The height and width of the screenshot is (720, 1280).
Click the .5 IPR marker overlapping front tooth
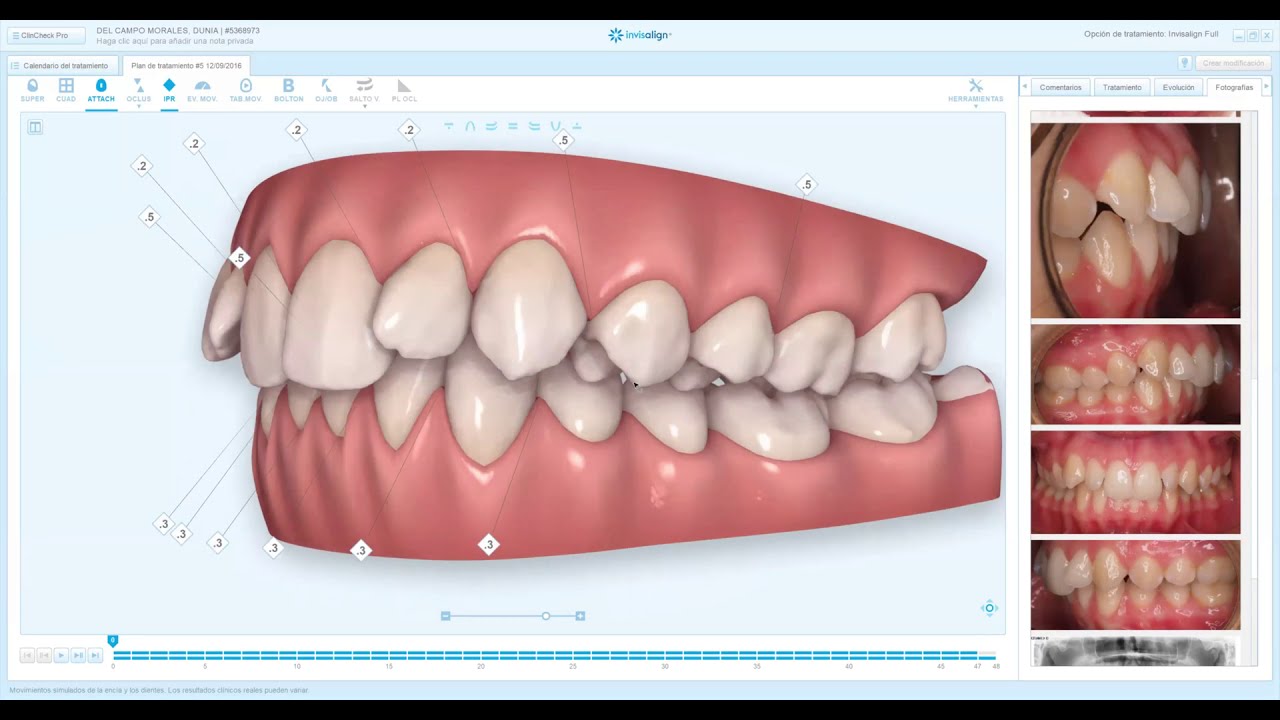pyautogui.click(x=239, y=258)
